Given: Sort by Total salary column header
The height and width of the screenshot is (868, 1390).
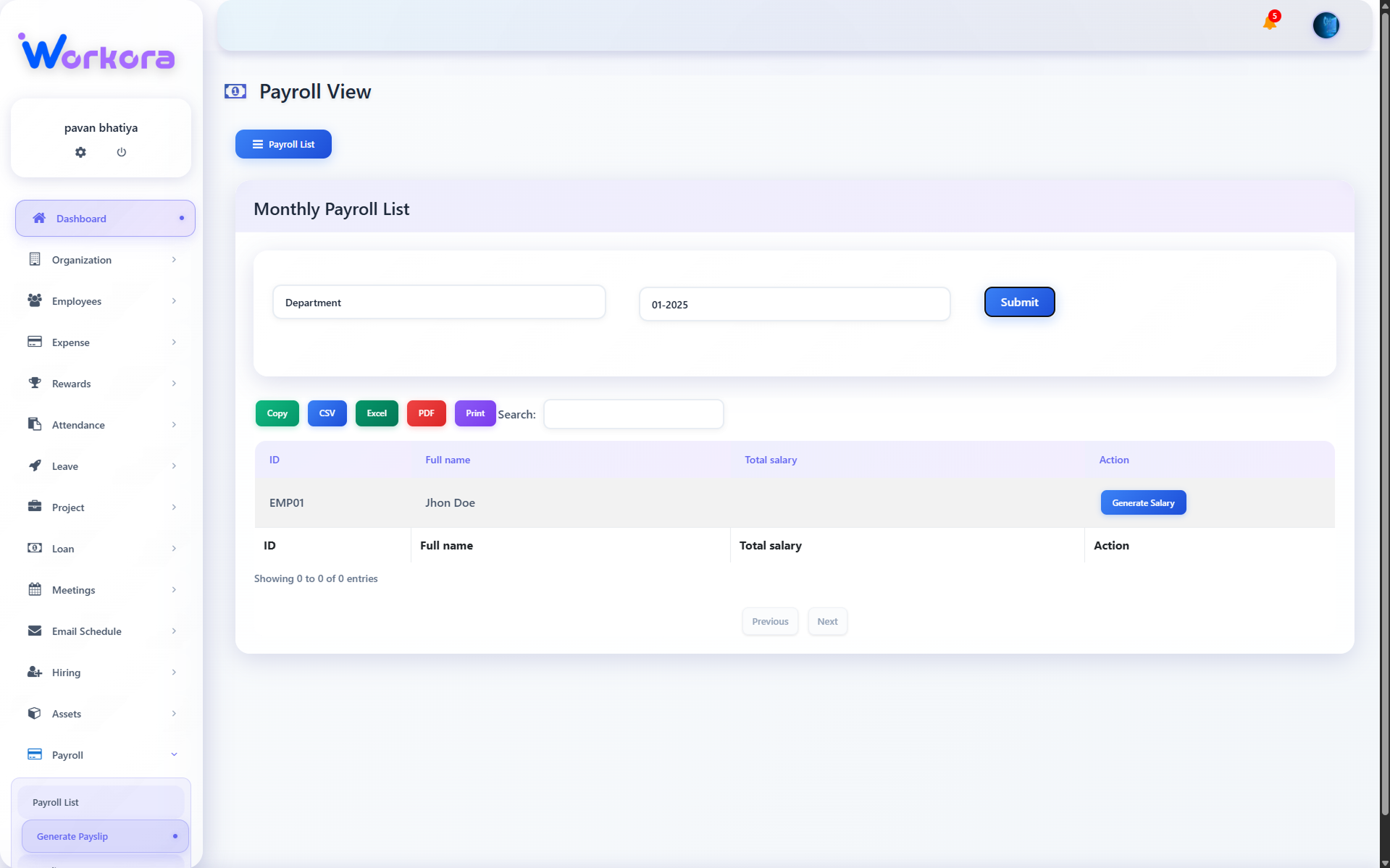Looking at the screenshot, I should point(771,460).
